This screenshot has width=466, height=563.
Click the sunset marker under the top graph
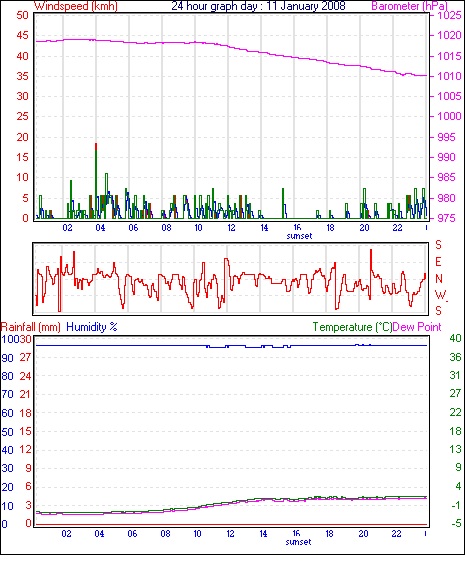point(299,236)
